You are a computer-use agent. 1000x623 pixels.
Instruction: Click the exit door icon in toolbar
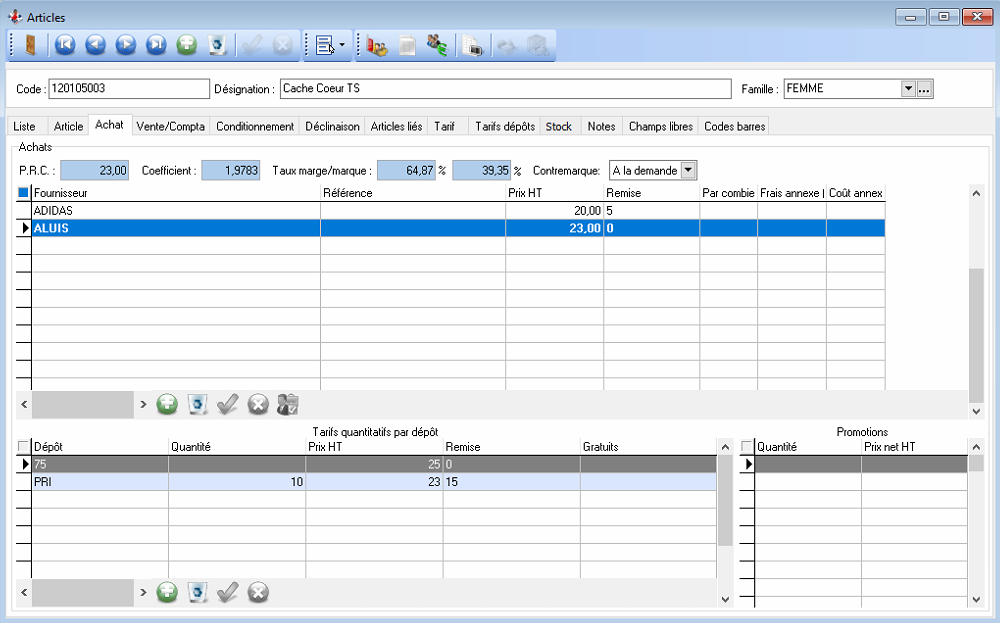tap(29, 45)
